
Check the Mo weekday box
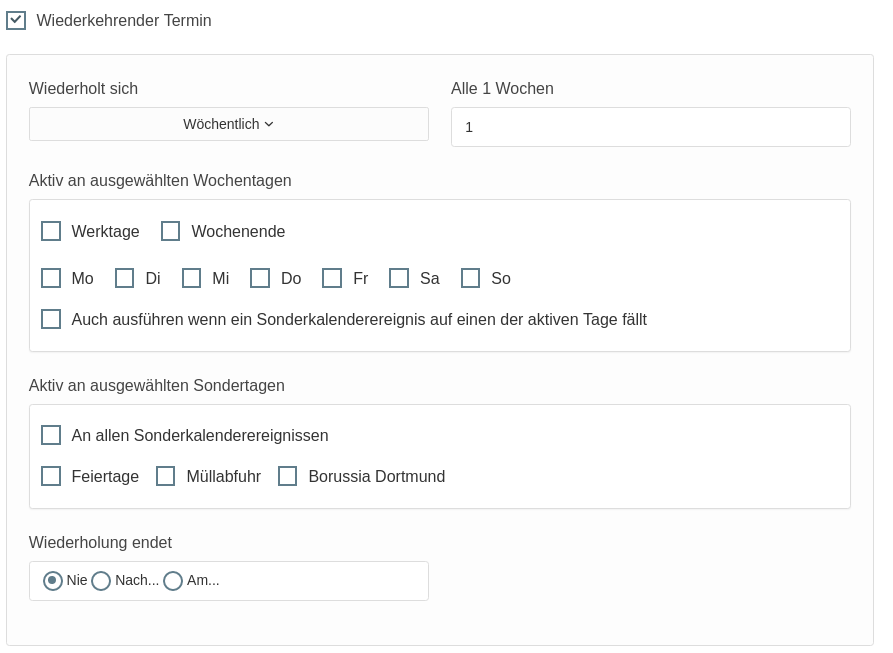click(x=51, y=278)
